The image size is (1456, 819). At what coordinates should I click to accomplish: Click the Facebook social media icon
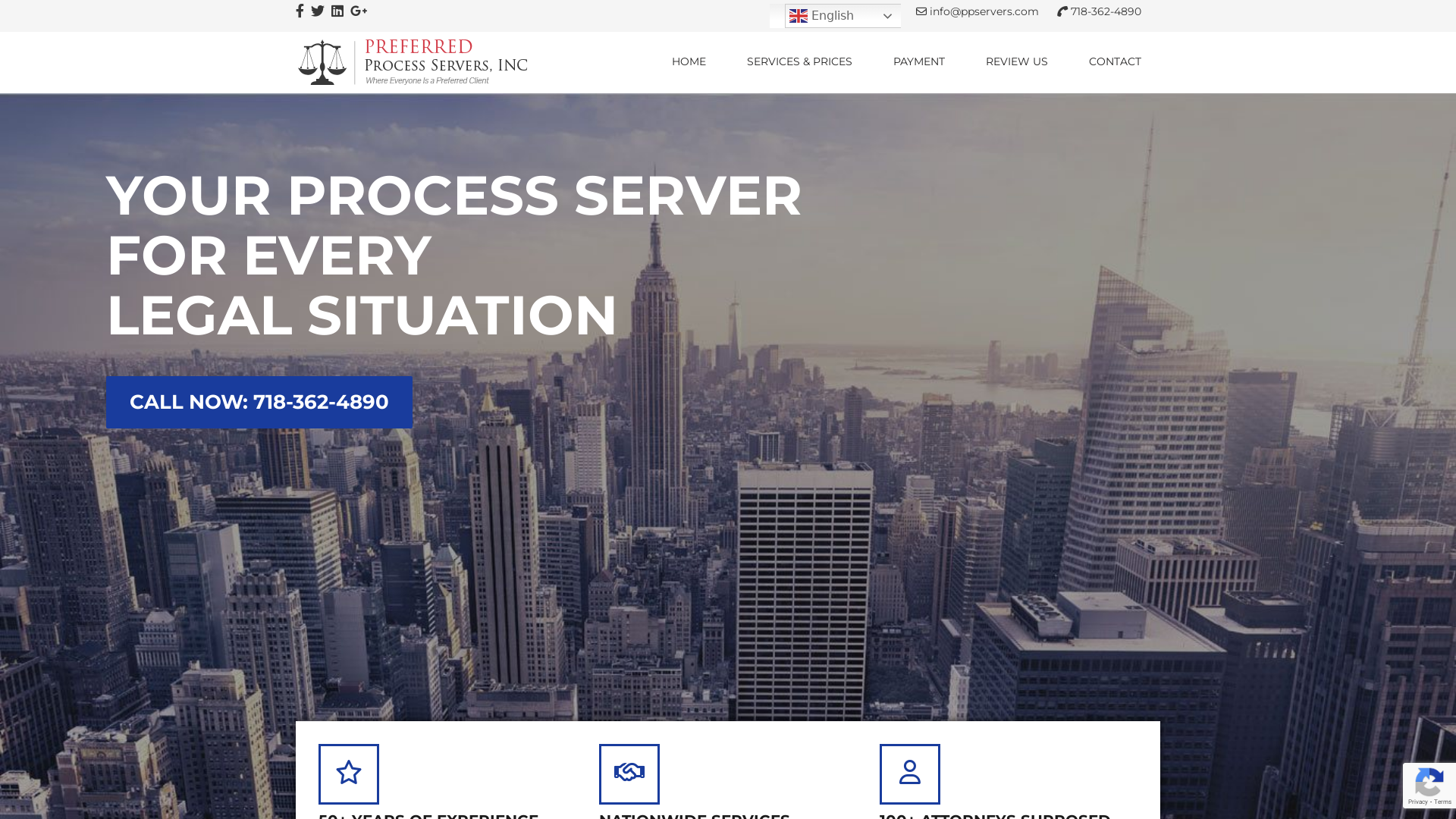(299, 11)
